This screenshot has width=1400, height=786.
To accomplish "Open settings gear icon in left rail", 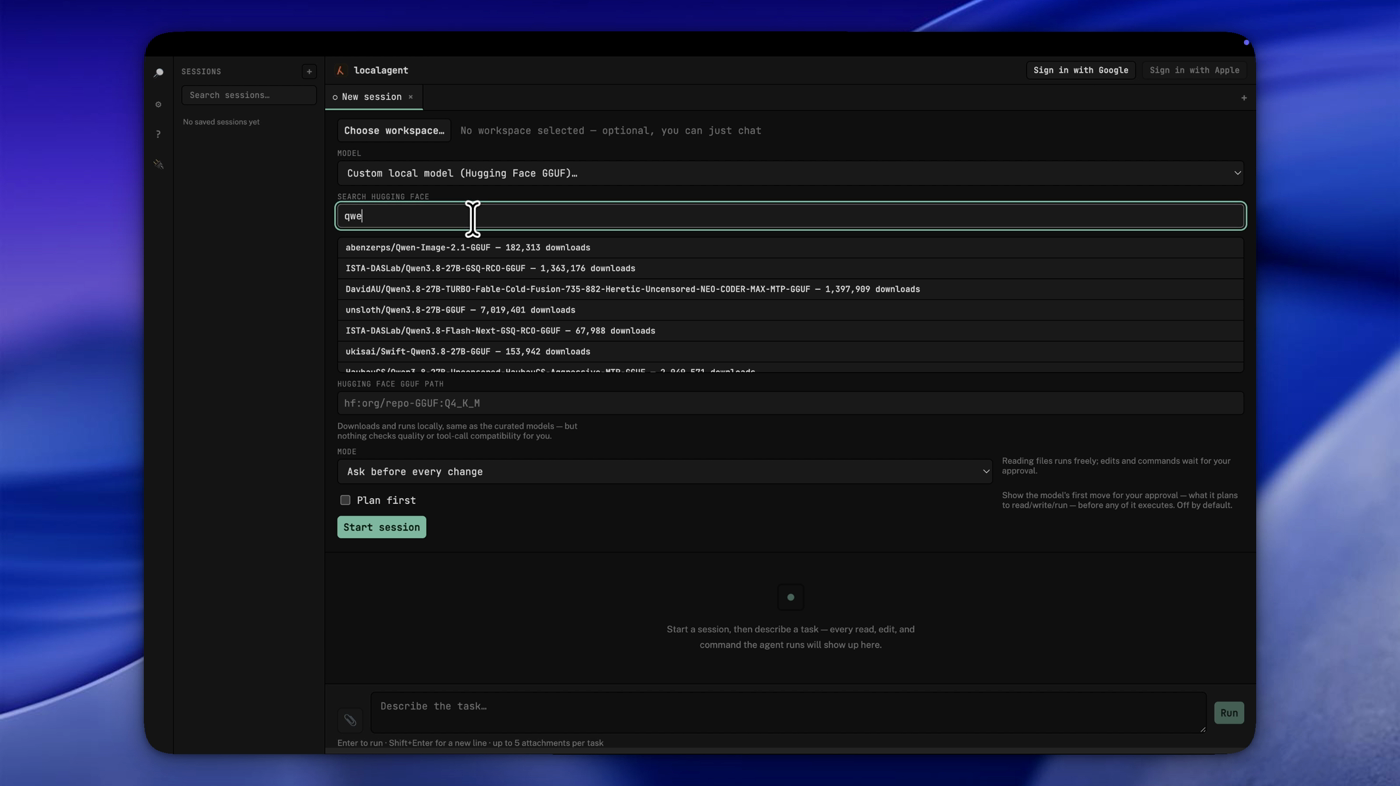I will [158, 104].
